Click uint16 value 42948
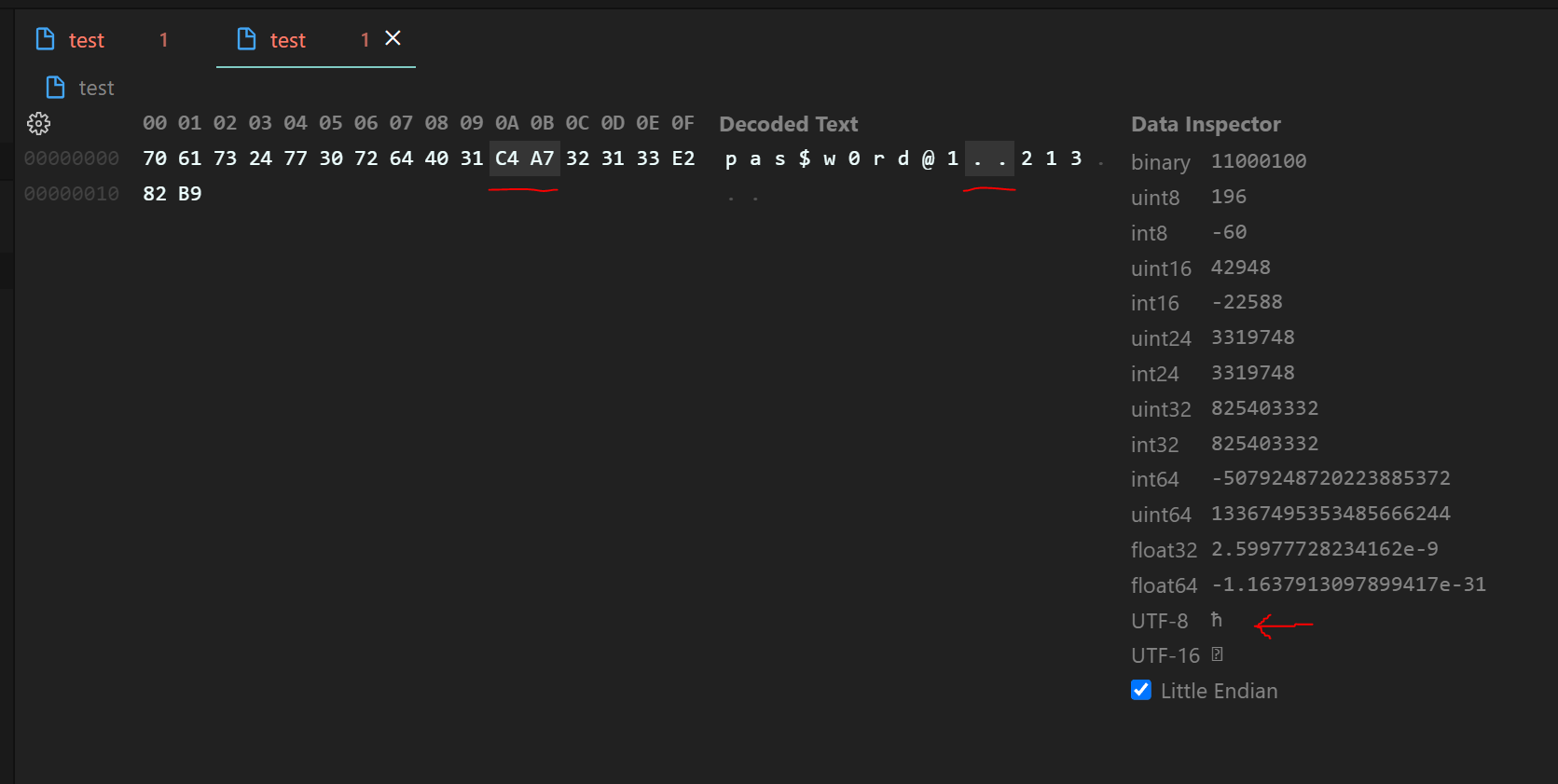1558x784 pixels. point(1241,268)
